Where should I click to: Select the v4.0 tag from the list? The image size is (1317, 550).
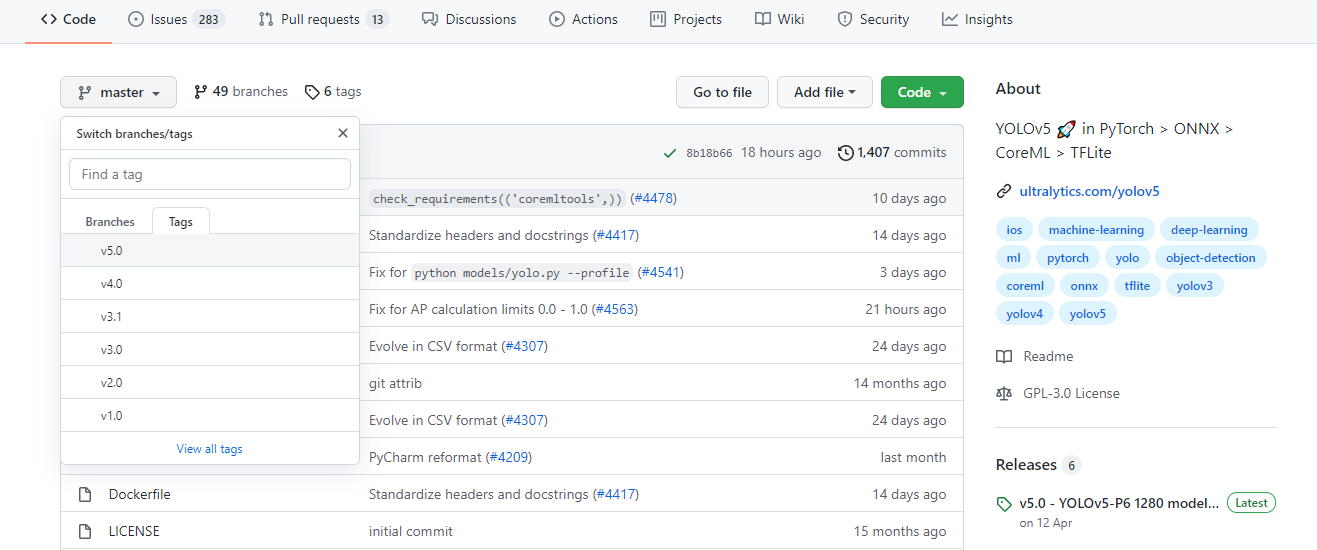click(111, 284)
